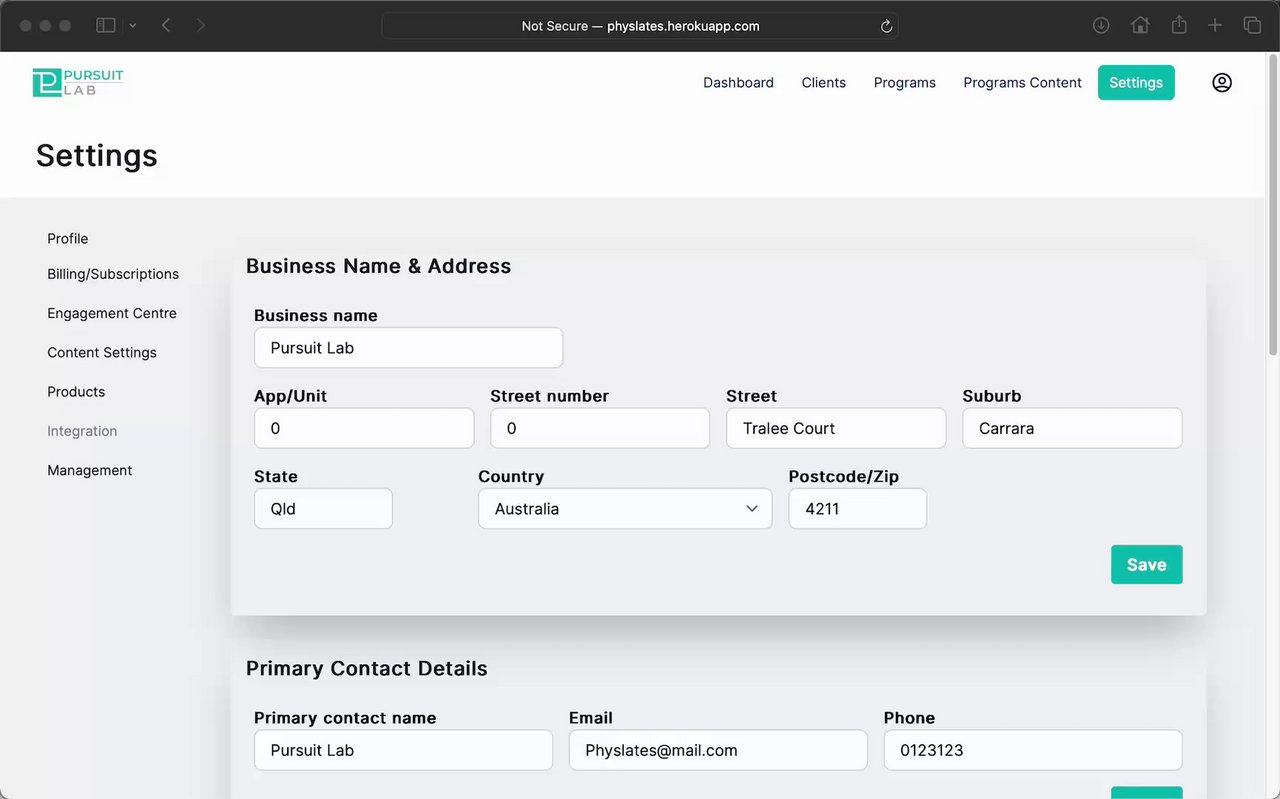Click the Business Name & Address heading

378,266
